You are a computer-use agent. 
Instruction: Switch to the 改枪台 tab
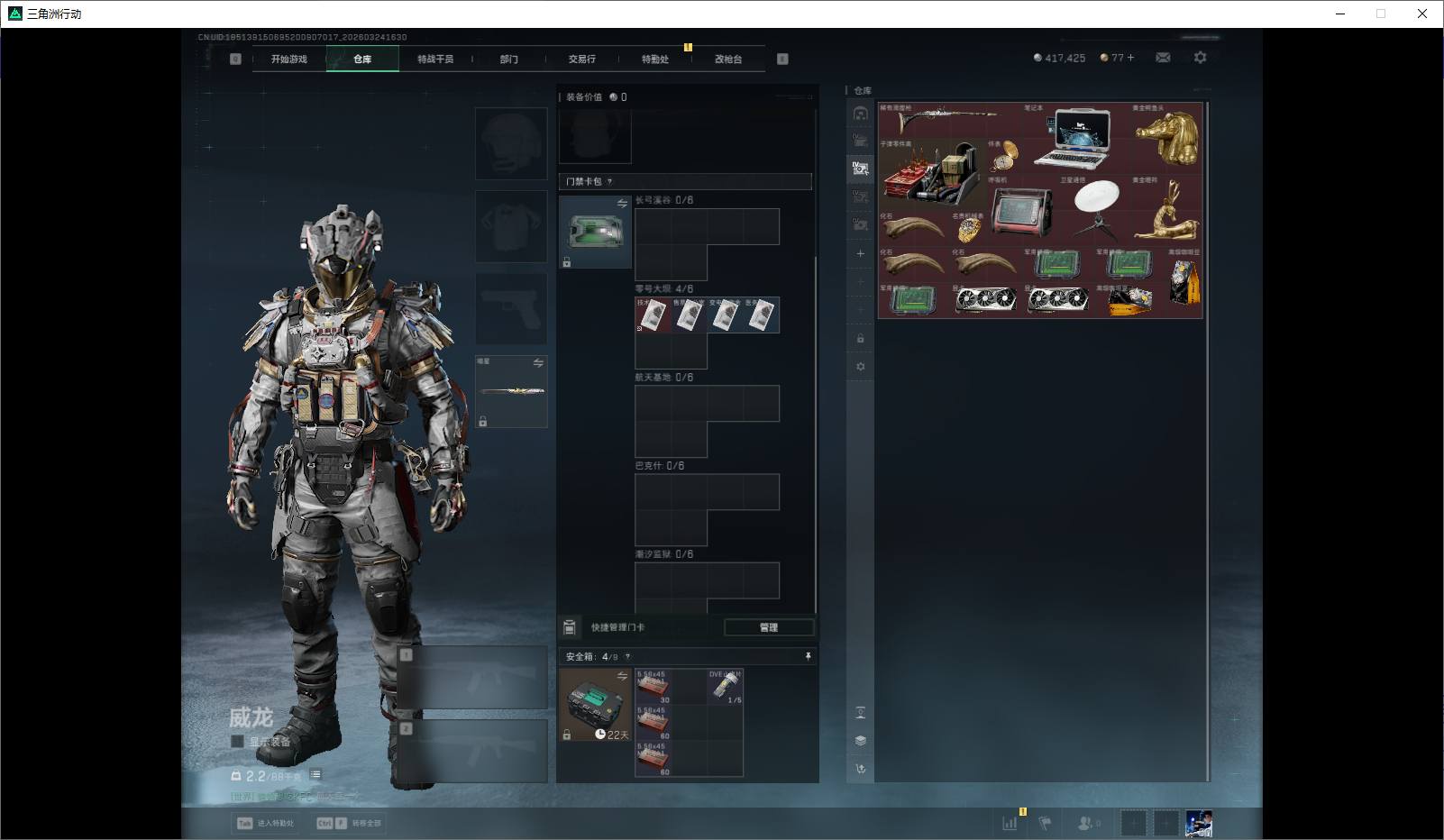(728, 59)
